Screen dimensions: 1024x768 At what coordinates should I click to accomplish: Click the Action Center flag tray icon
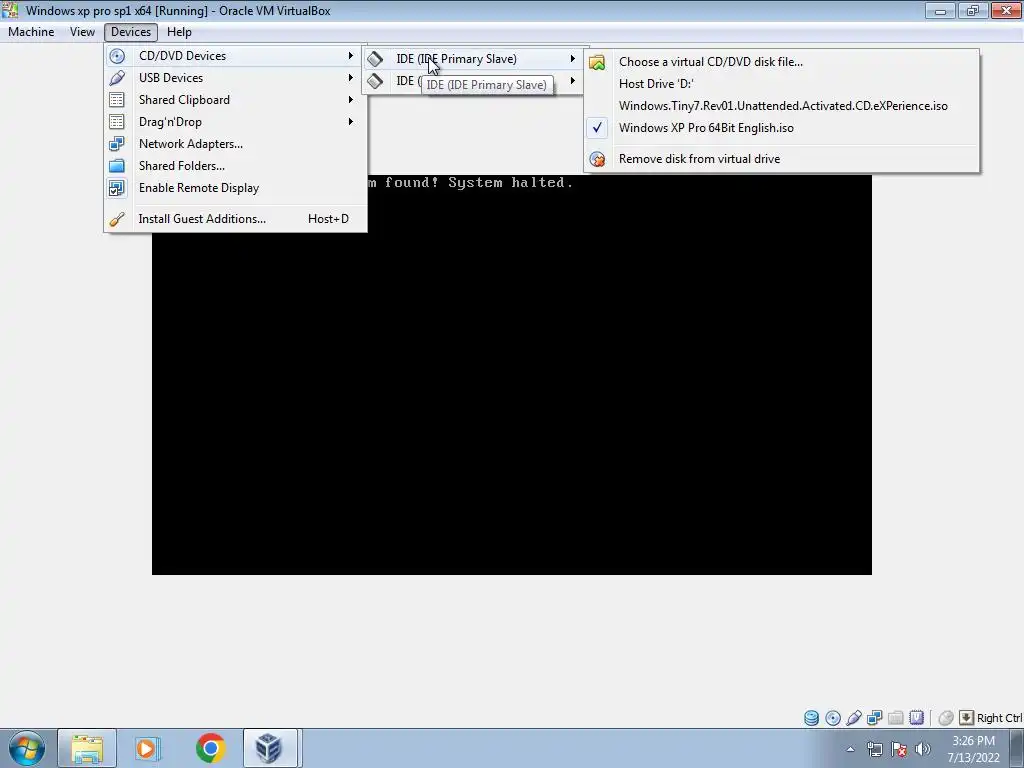(x=899, y=749)
